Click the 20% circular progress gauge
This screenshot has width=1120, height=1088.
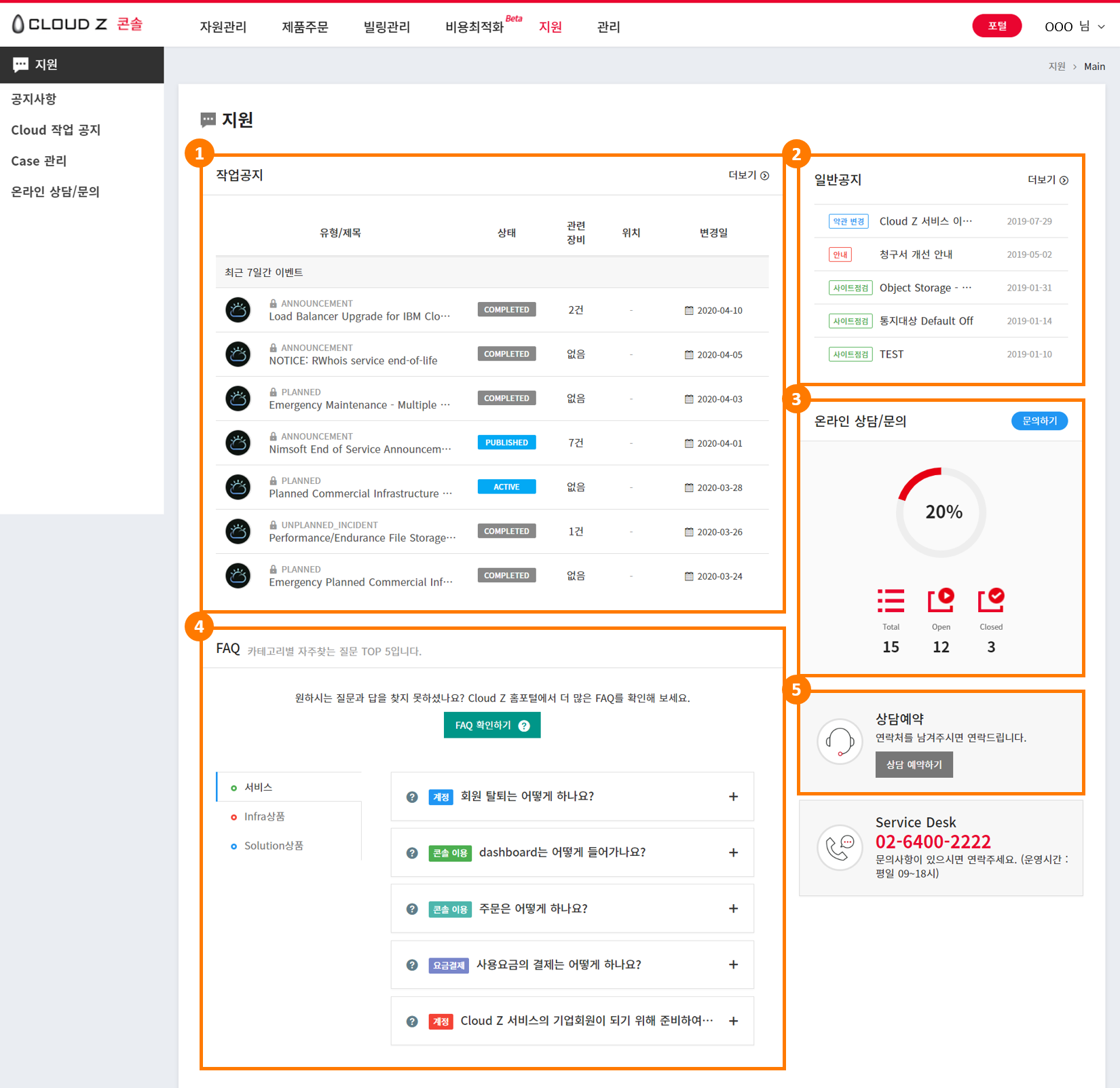point(941,512)
